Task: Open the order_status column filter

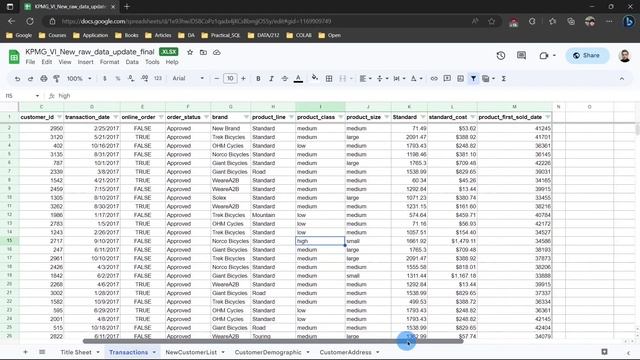Action: coord(206,117)
